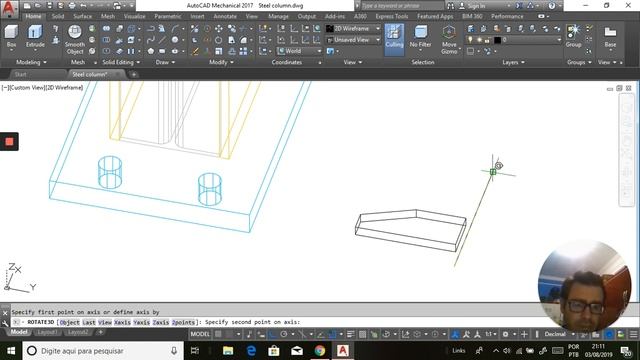Toggle the layer light bulb on/off

pyautogui.click(x=470, y=40)
